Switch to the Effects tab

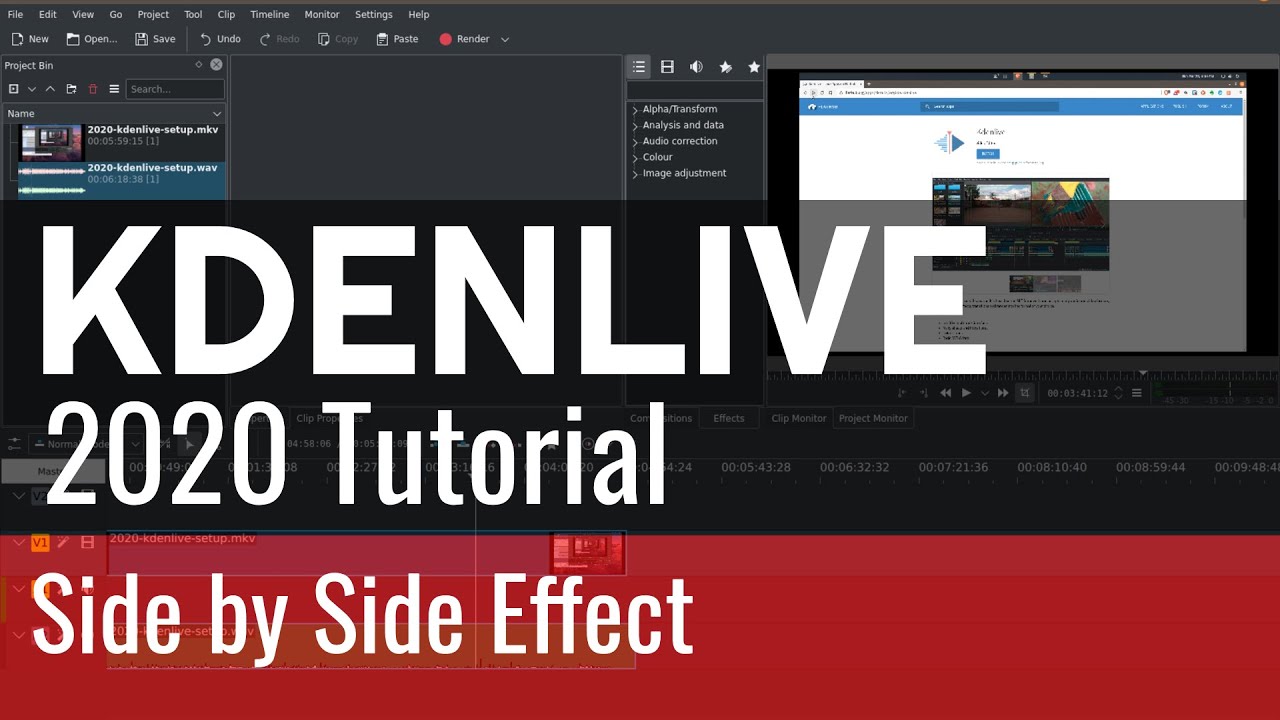click(x=729, y=418)
